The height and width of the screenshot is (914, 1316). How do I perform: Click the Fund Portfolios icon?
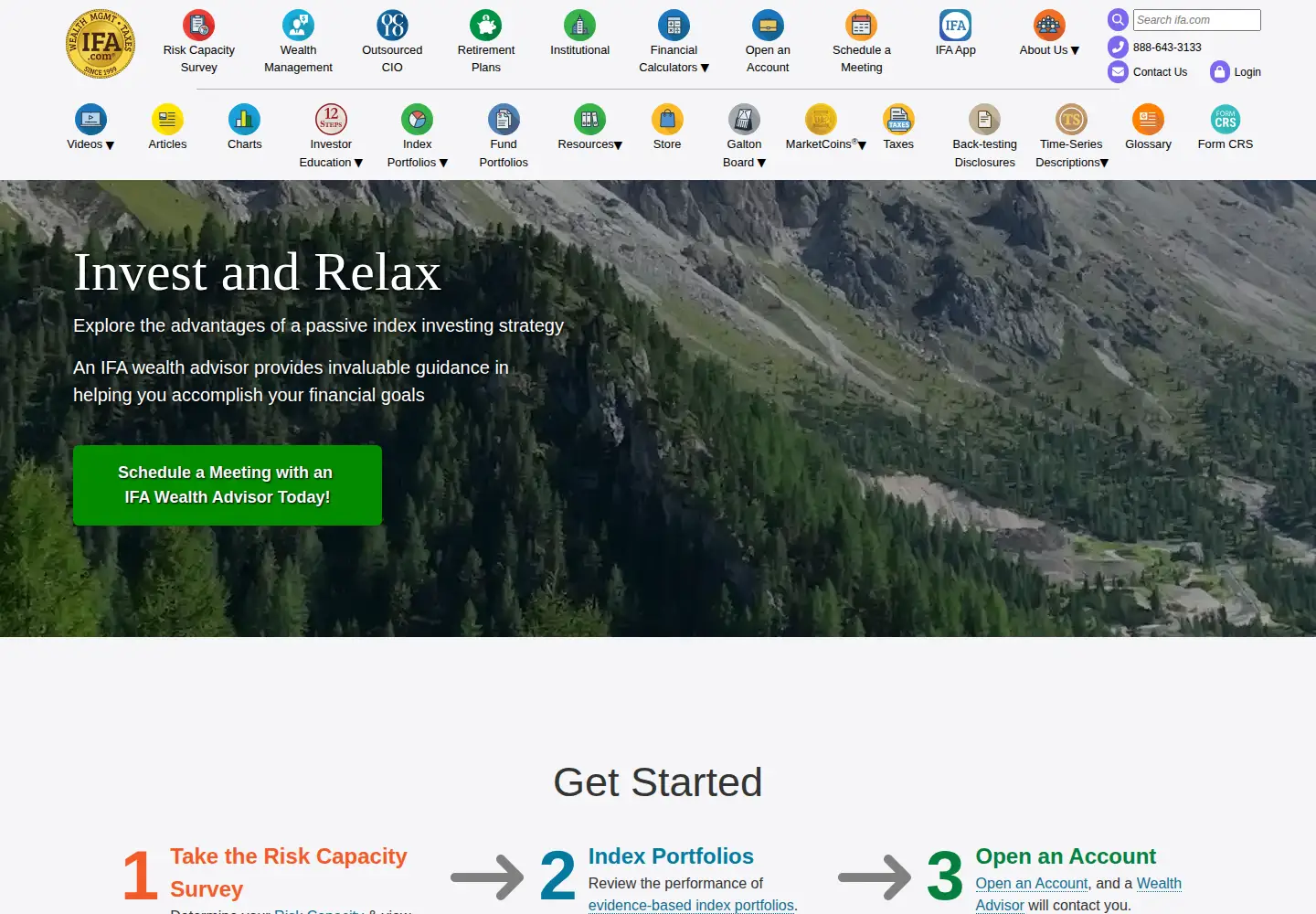tap(504, 120)
